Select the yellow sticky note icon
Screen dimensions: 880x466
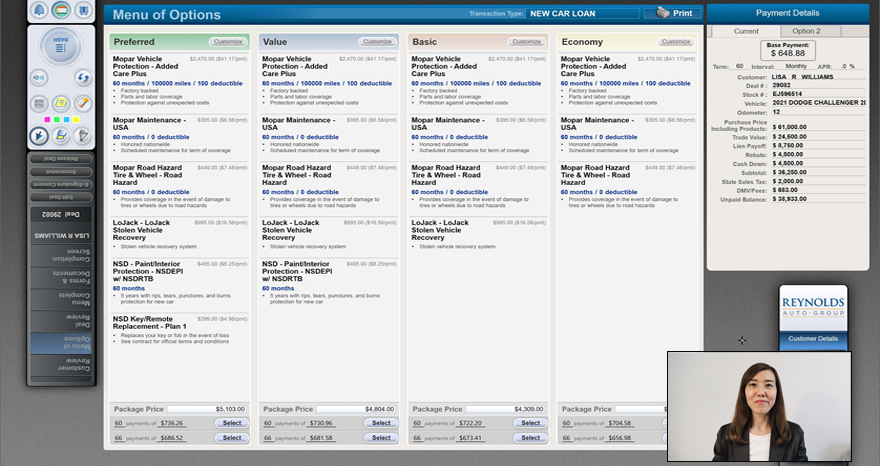[61, 104]
